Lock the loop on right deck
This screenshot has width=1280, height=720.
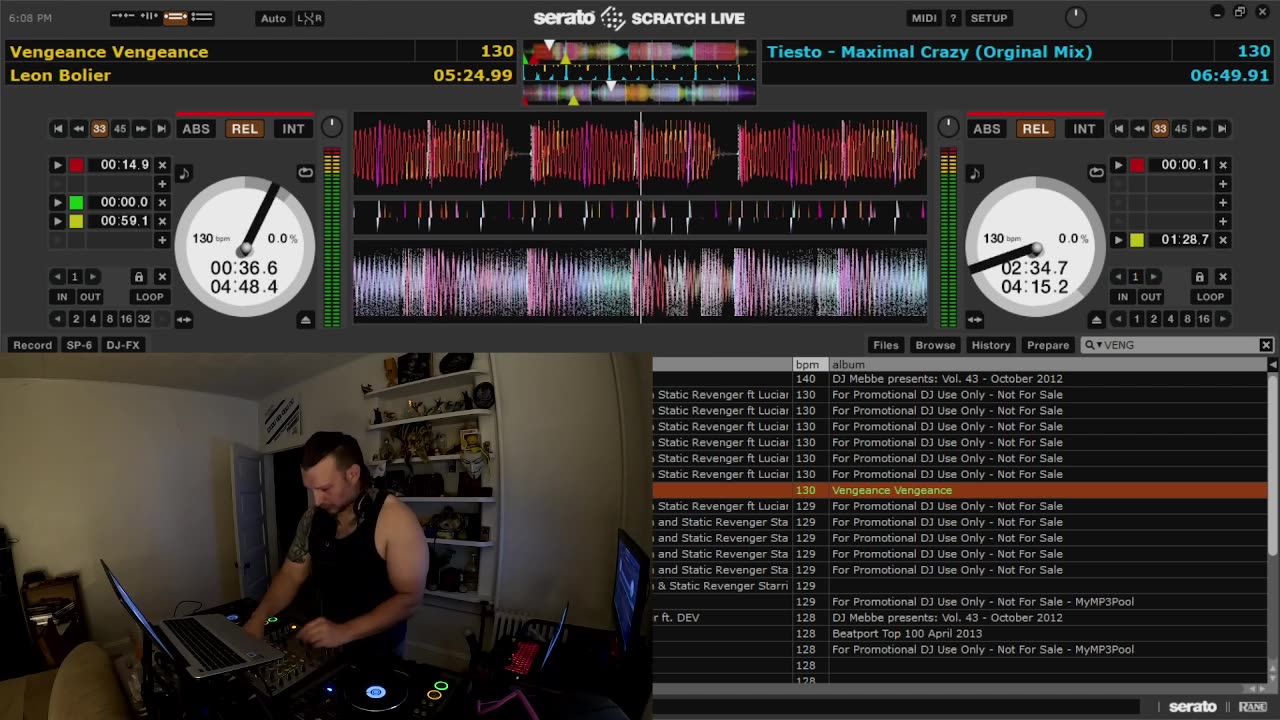tap(1200, 277)
